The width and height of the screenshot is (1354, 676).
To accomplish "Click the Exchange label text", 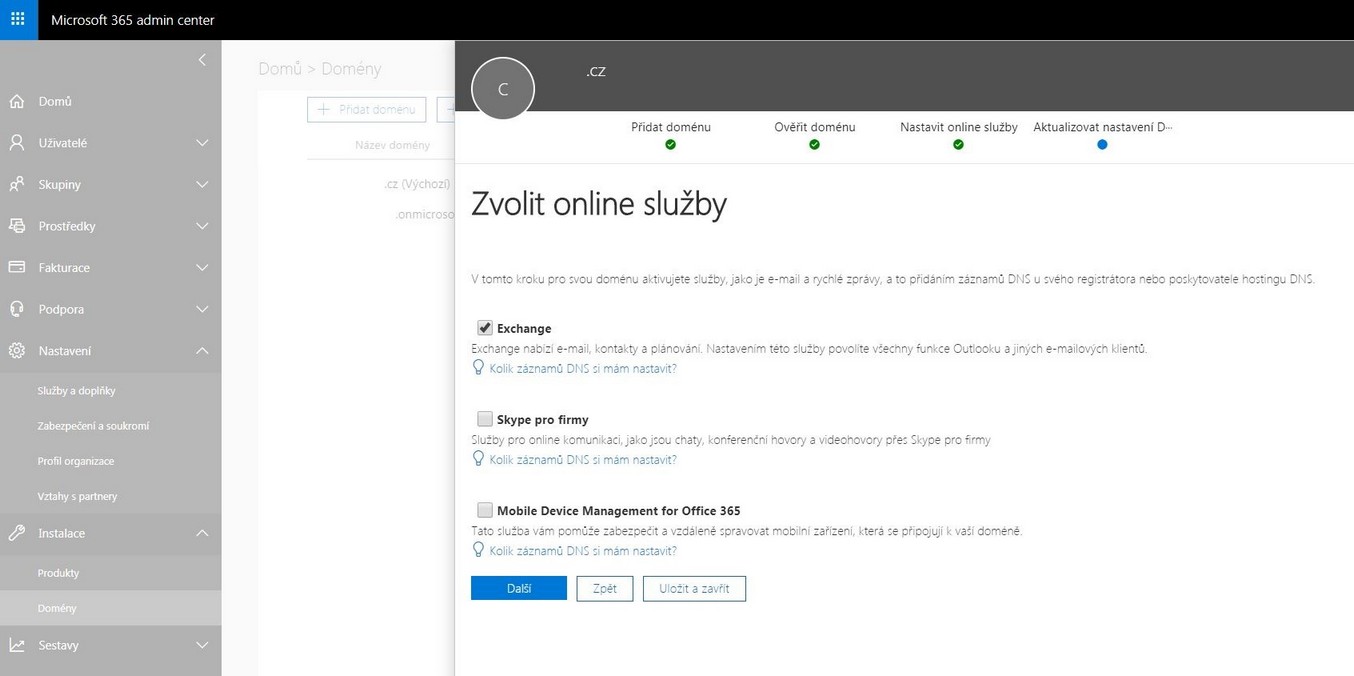I will pos(524,329).
